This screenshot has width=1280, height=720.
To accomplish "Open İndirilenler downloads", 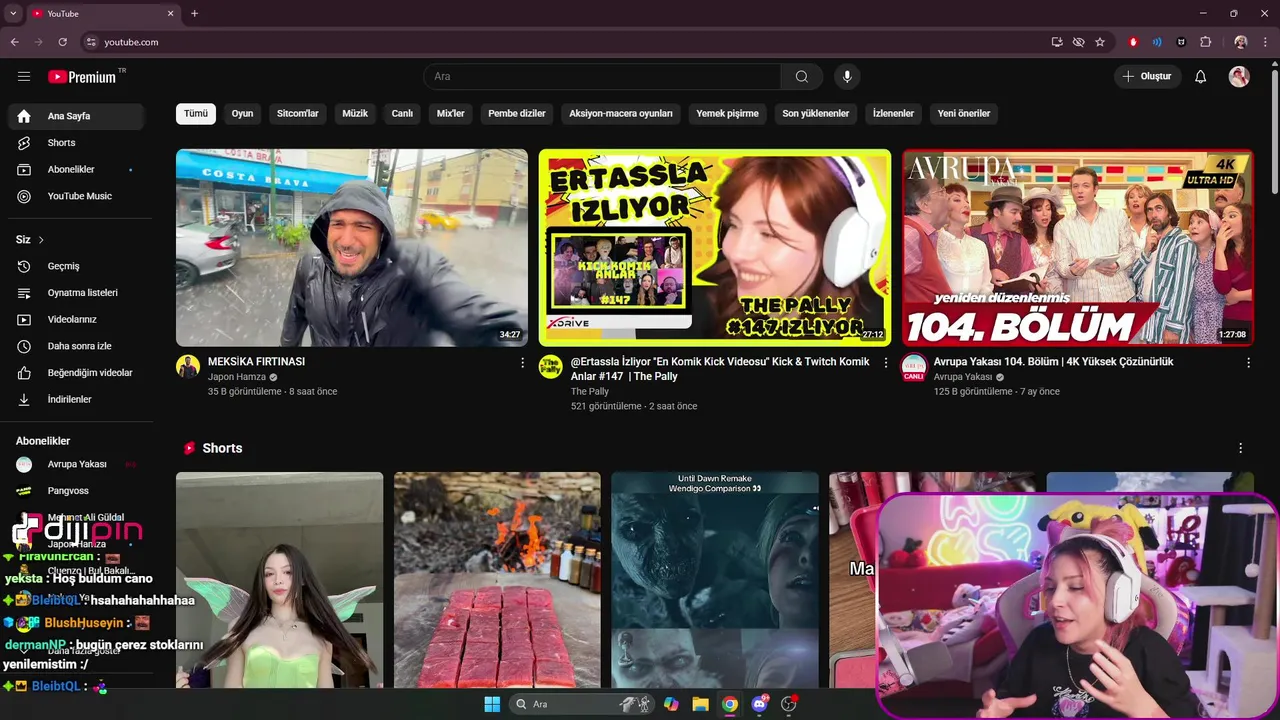I will click(76, 399).
